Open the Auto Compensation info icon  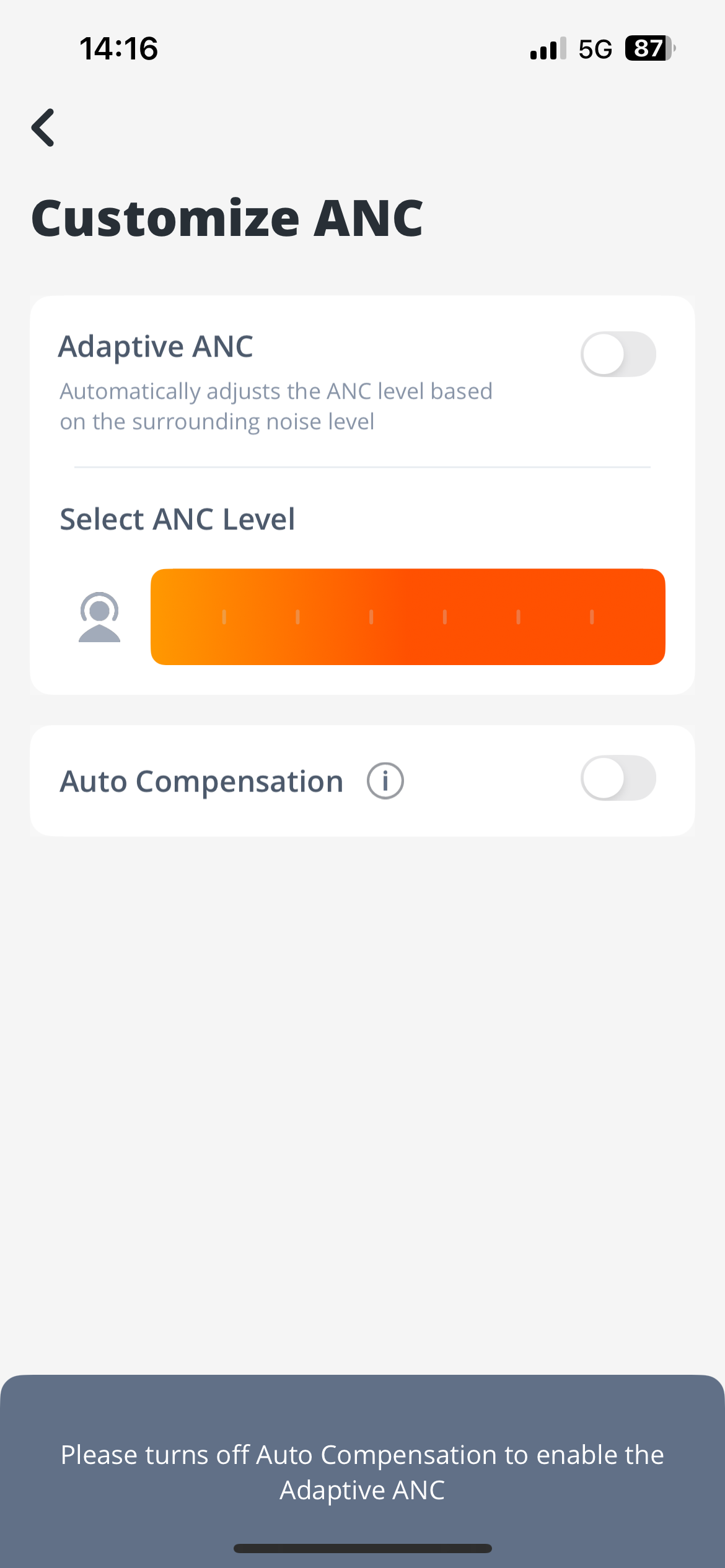(x=385, y=781)
